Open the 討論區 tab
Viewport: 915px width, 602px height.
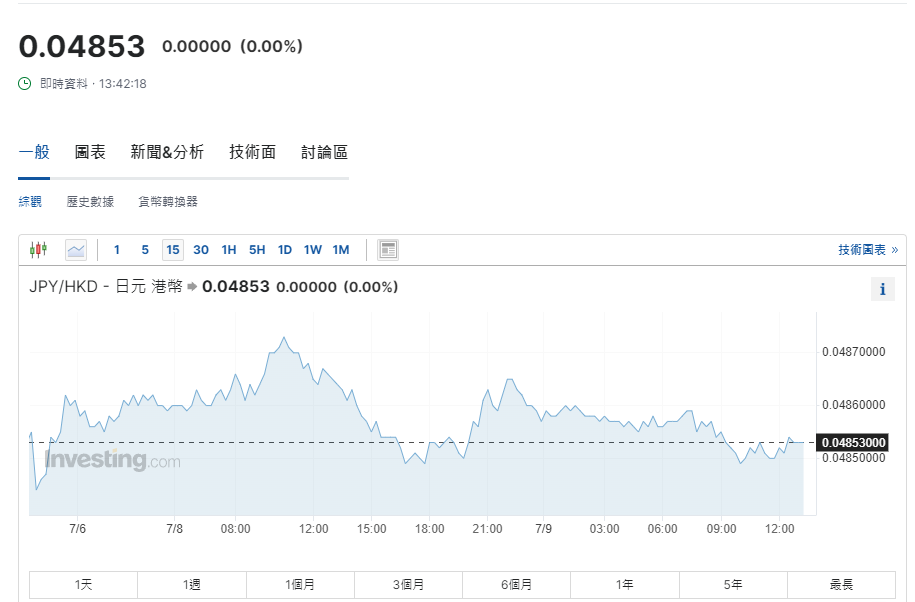[x=325, y=152]
